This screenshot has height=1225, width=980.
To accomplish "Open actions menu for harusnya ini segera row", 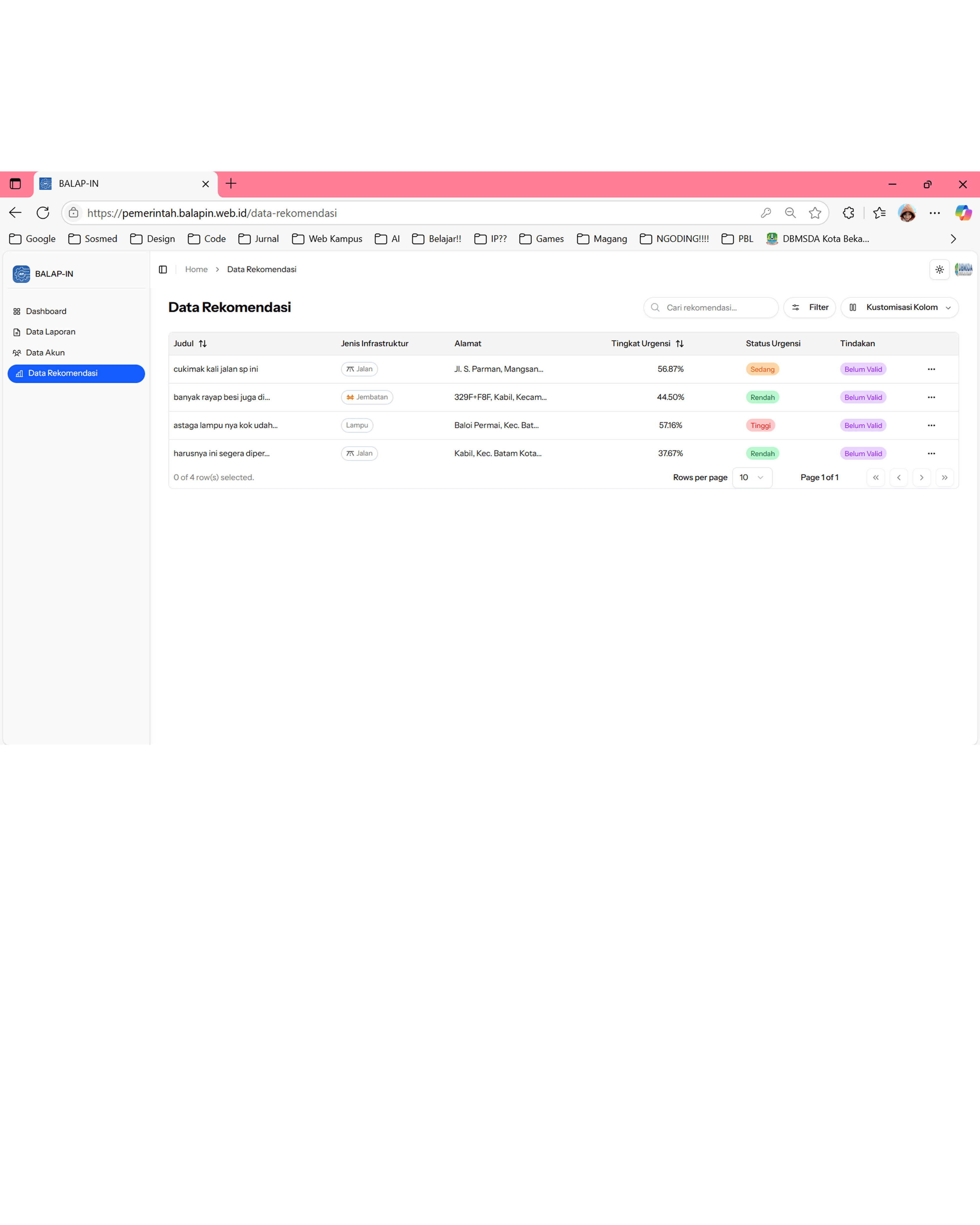I will tap(931, 454).
